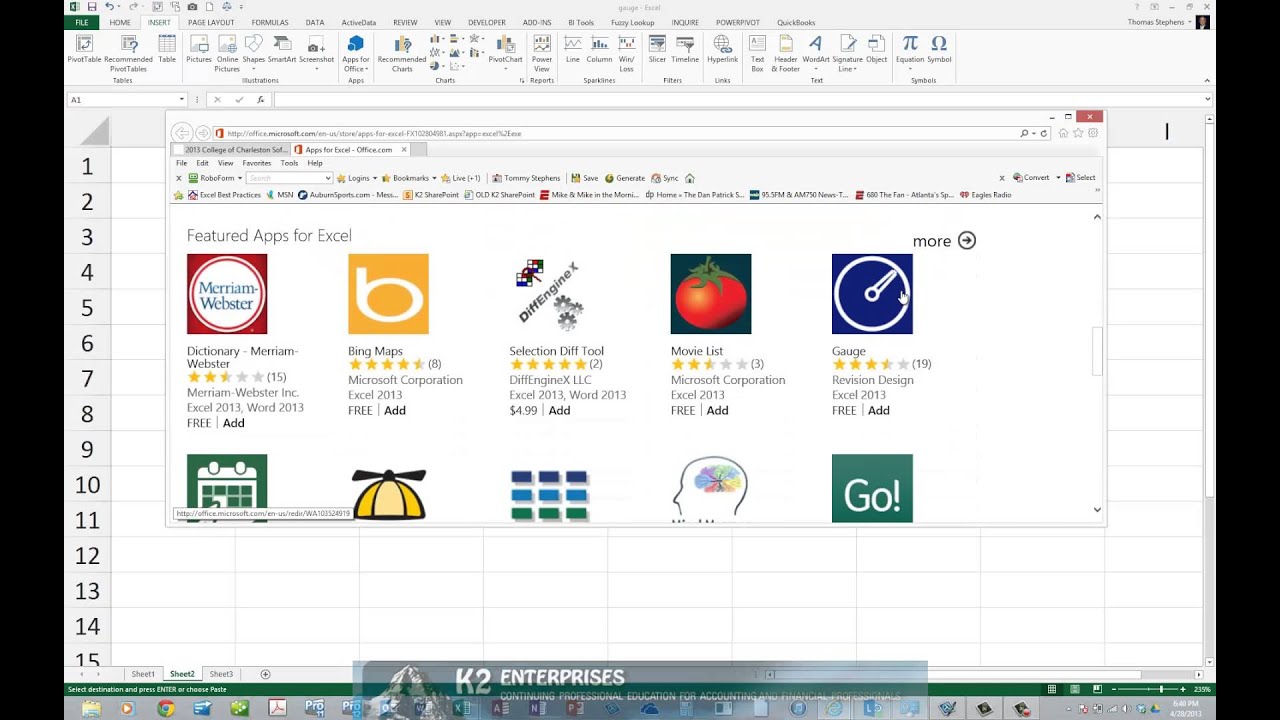
Task: Select the Sheet1 worksheet tab
Action: (143, 674)
